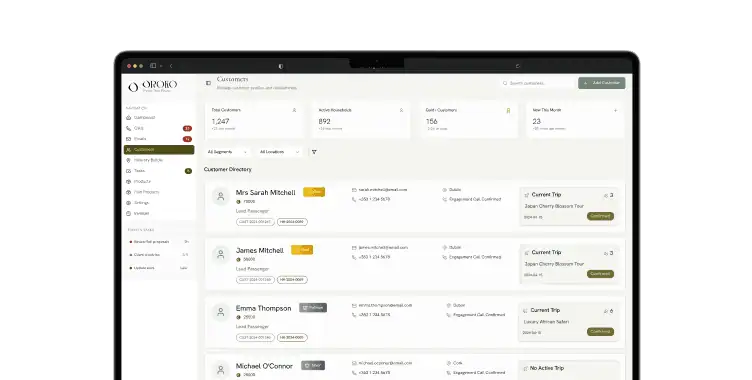The image size is (752, 380).
Task: Click the HH id tag under Sarah Mitchell
Action: [x=292, y=222]
